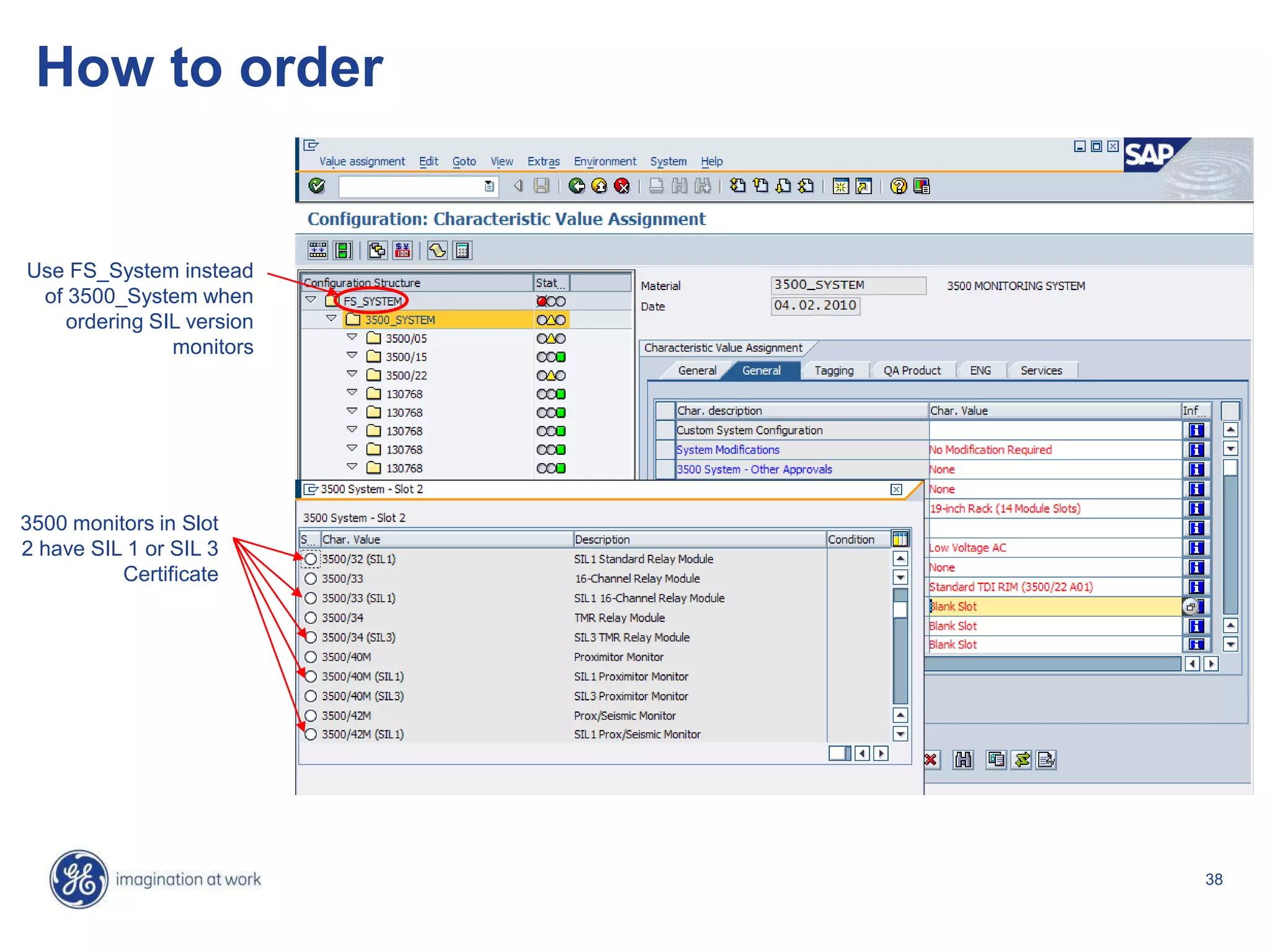
Task: Select the 3500/40M radio button
Action: [311, 657]
